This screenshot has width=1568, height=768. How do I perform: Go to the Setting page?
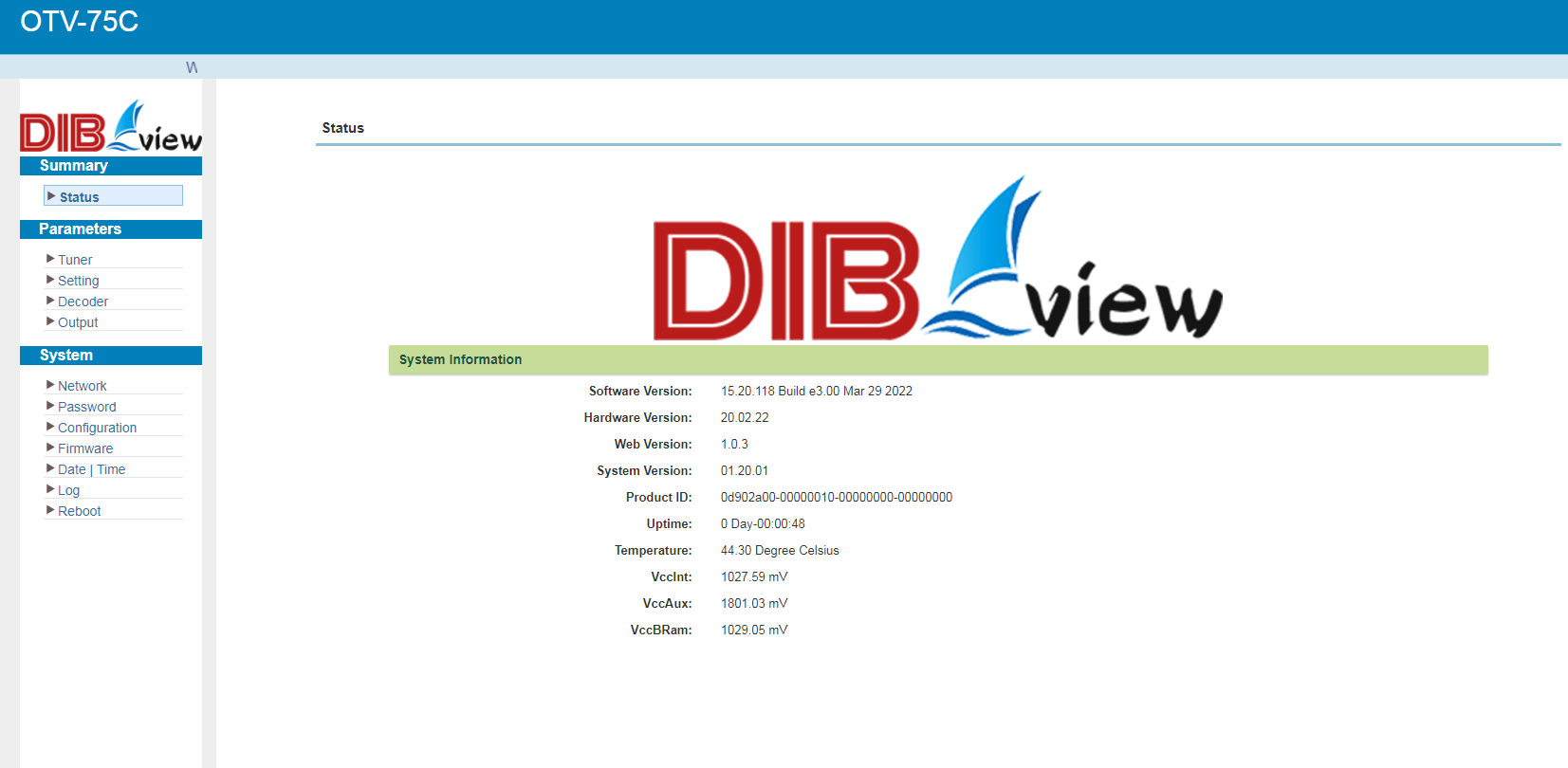click(x=79, y=281)
